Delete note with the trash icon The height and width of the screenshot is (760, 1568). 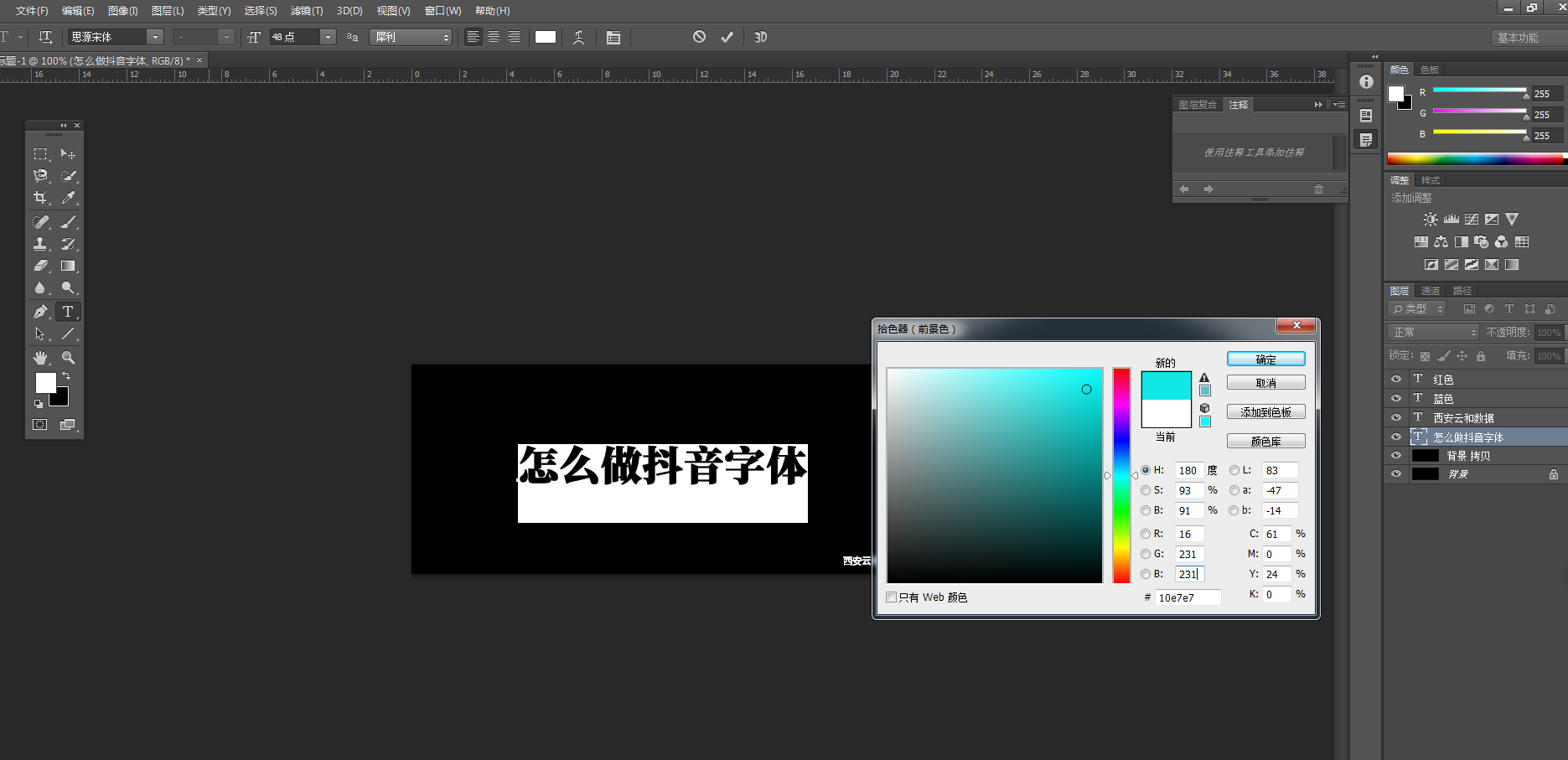1318,189
